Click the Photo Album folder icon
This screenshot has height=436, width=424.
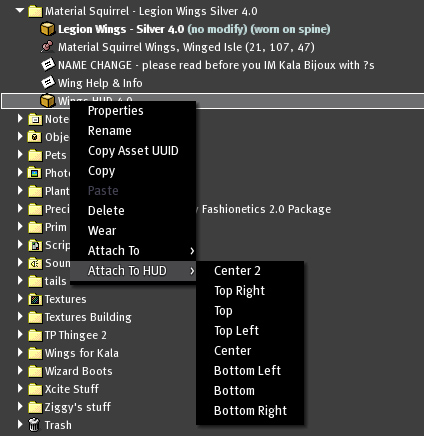point(35,173)
